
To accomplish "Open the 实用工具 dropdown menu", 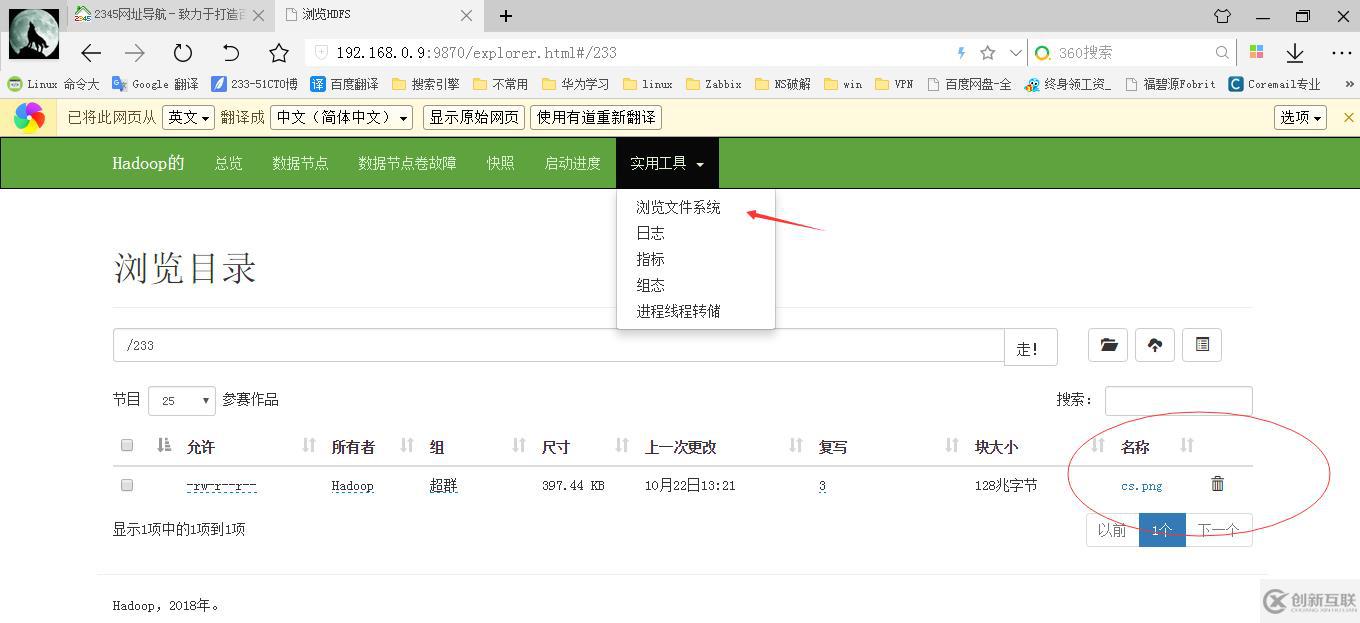I will (667, 162).
